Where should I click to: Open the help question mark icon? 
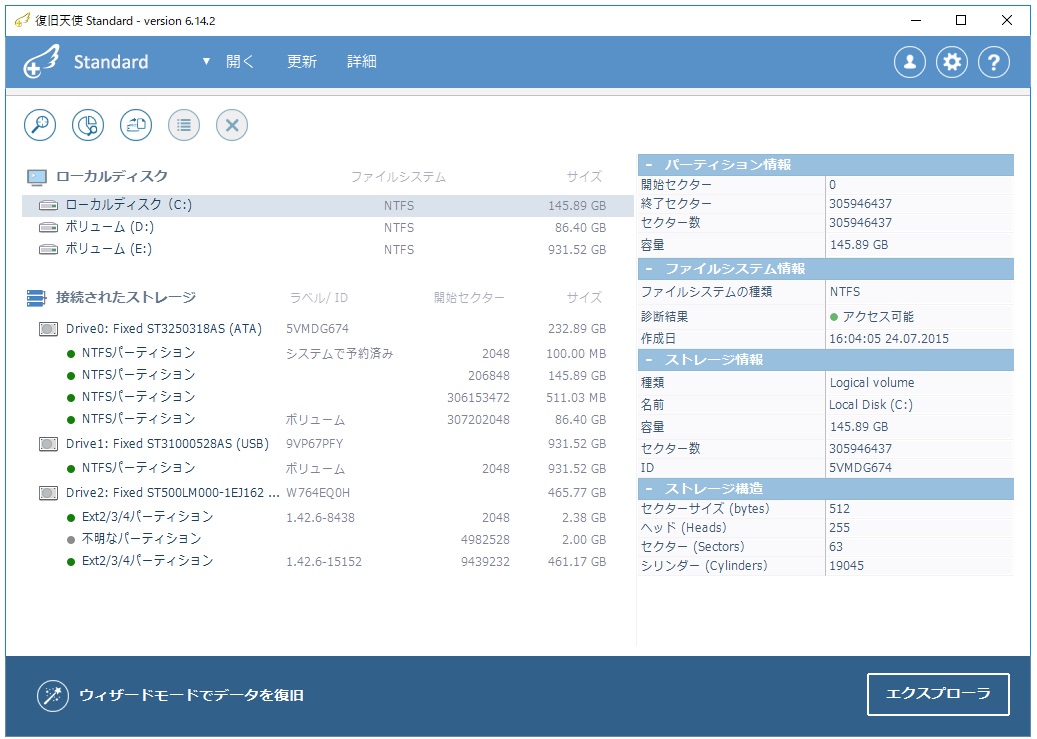pos(993,62)
